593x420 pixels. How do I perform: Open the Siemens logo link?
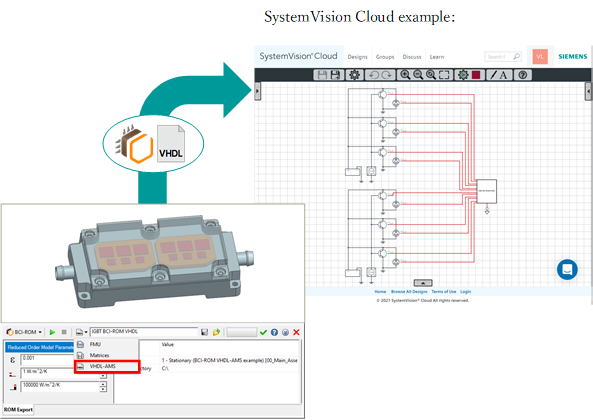(573, 56)
